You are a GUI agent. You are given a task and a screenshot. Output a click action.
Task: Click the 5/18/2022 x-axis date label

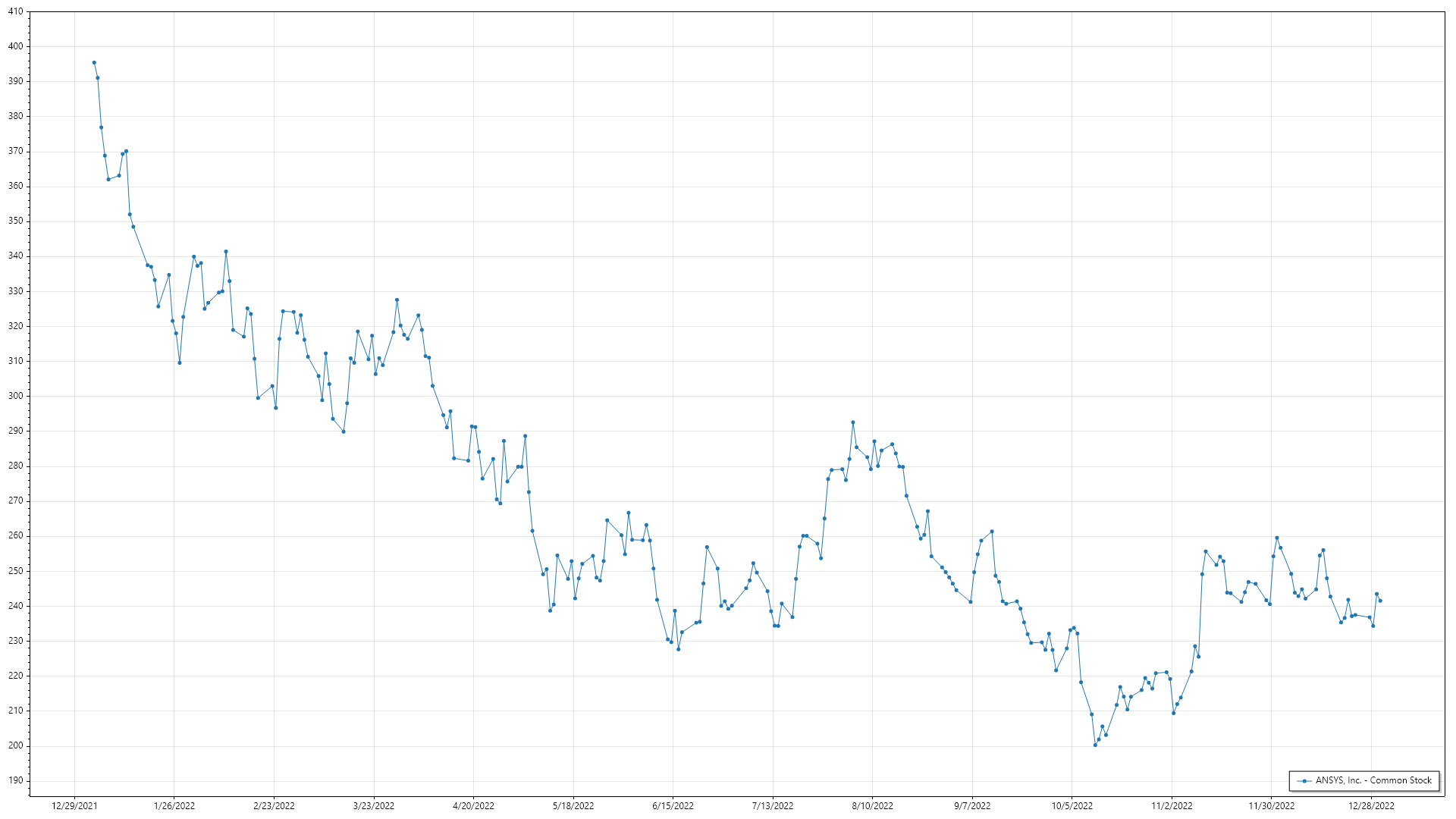pos(573,805)
